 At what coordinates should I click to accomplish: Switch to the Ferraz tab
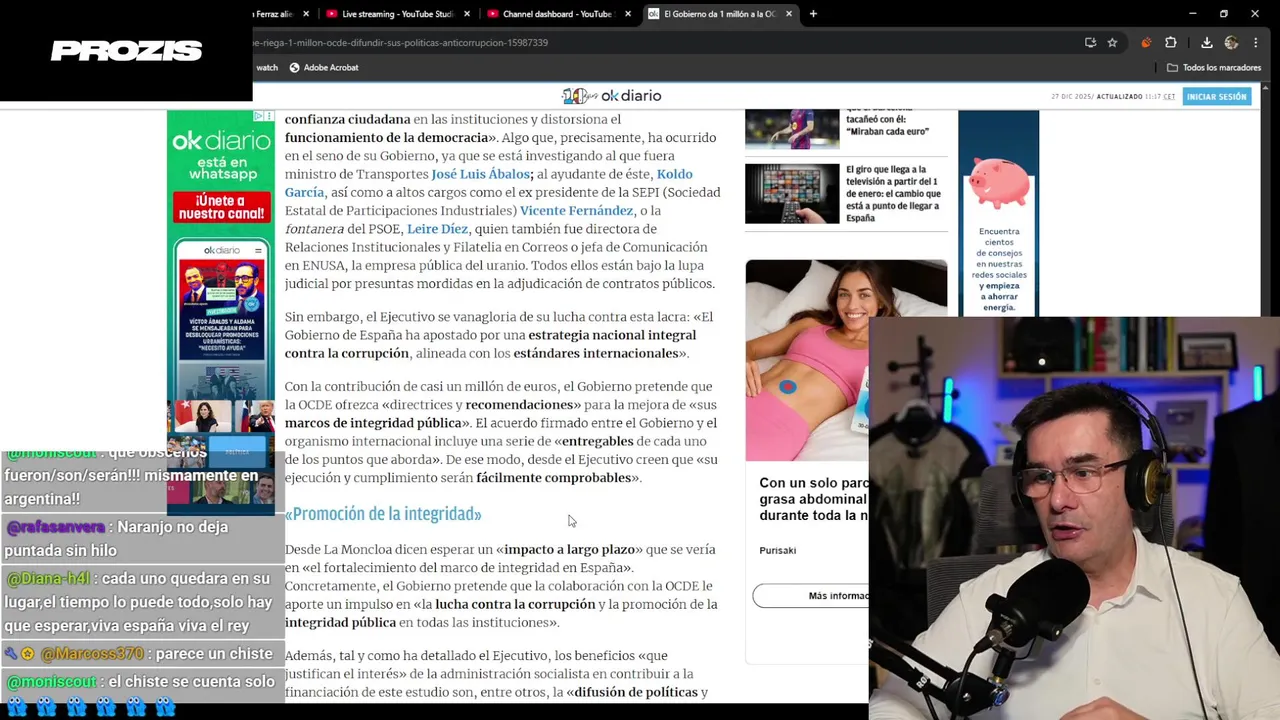274,14
